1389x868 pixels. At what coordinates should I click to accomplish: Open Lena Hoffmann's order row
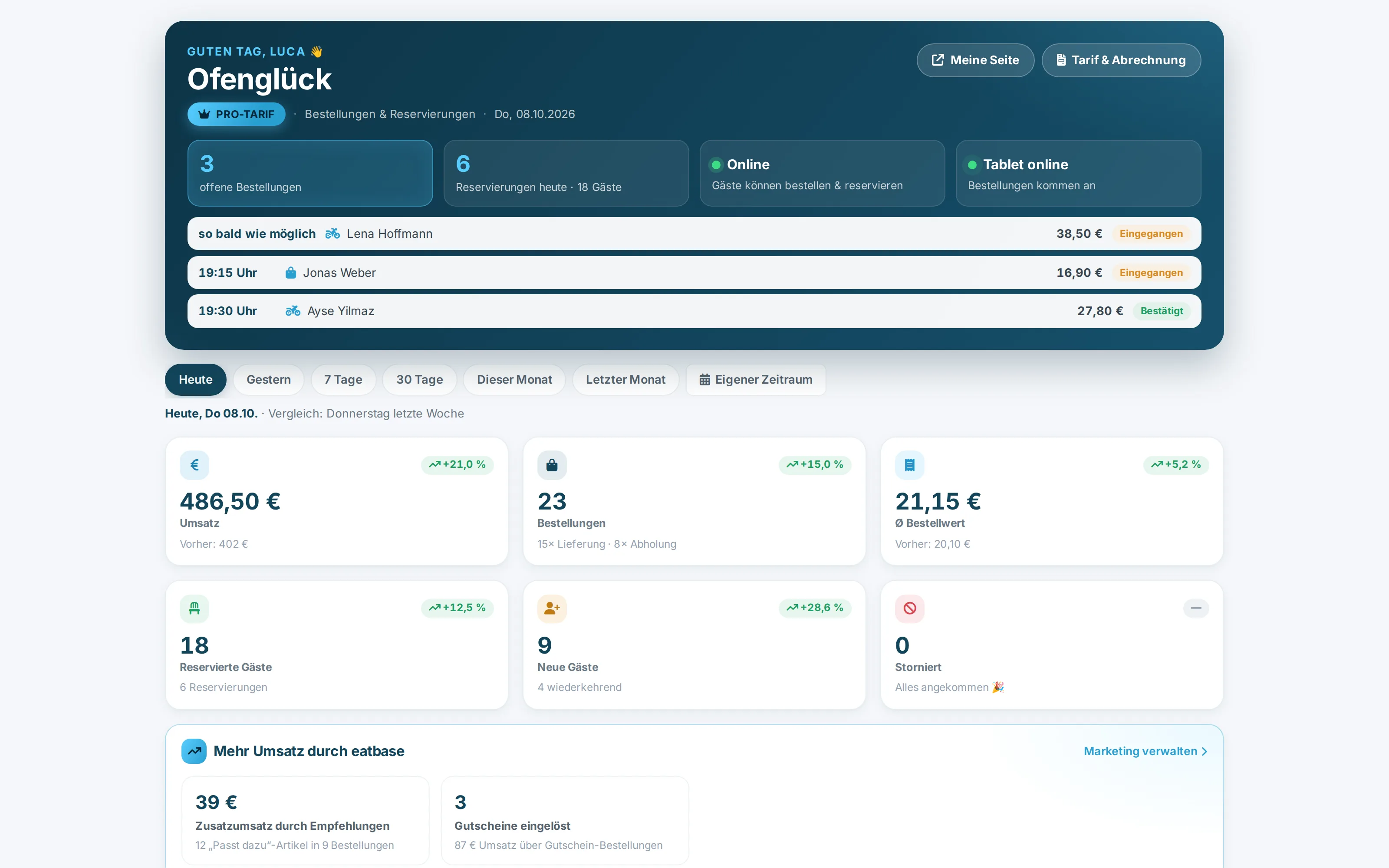click(x=694, y=233)
